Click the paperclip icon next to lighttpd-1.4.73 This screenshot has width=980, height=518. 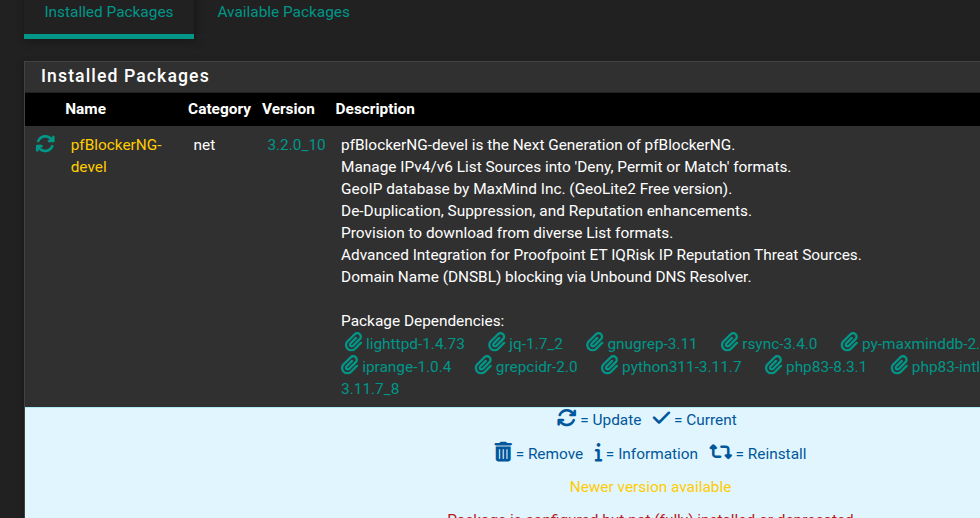click(x=353, y=342)
